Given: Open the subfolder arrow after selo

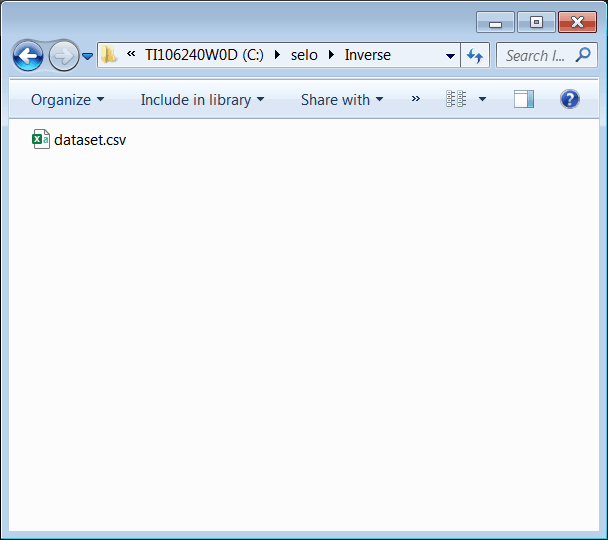Looking at the screenshot, I should (x=331, y=55).
